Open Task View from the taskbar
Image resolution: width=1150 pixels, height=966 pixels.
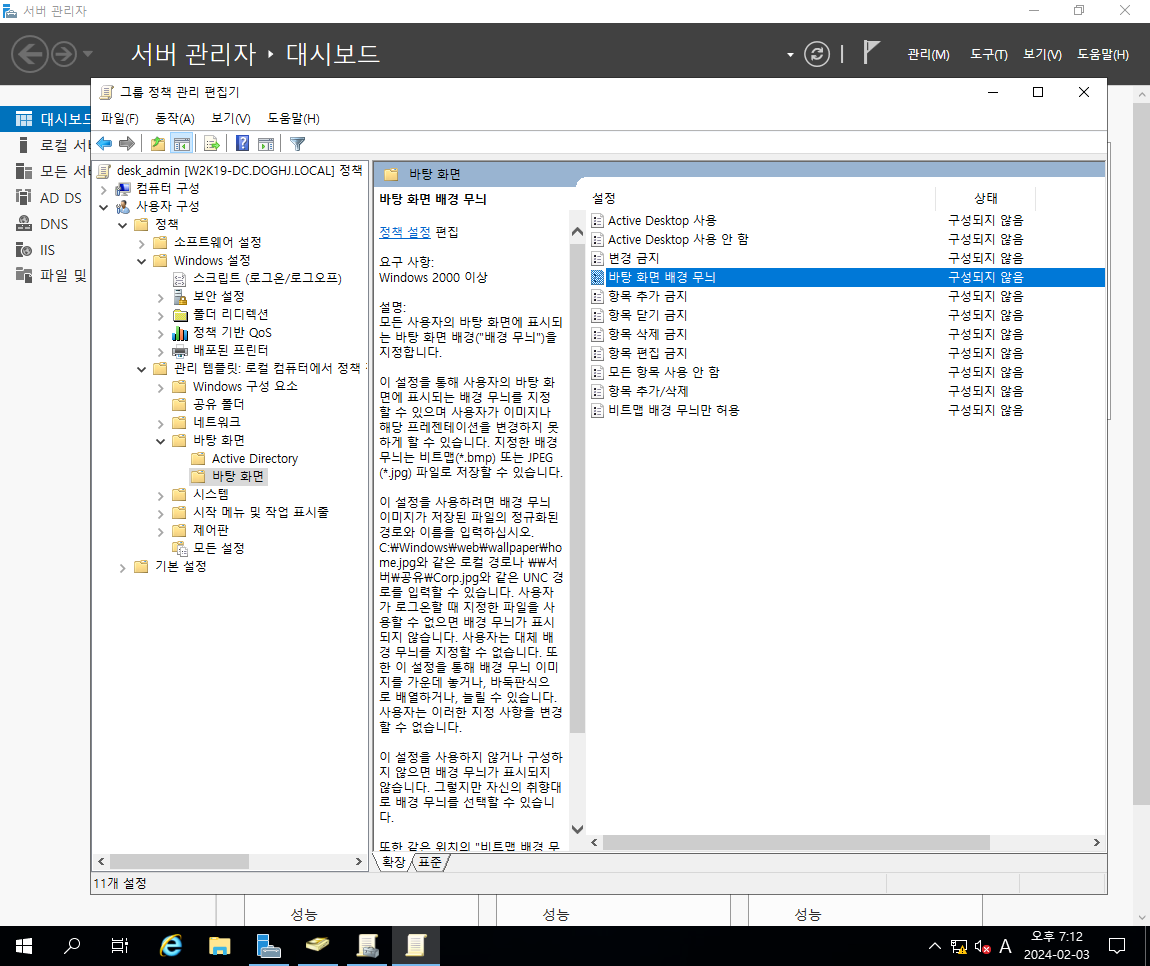pos(120,945)
